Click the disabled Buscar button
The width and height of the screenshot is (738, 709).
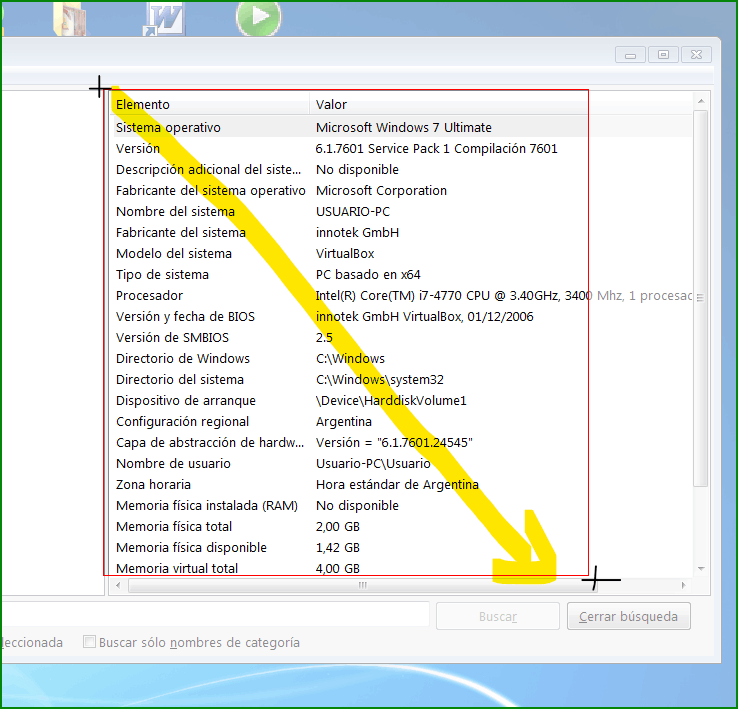click(x=497, y=616)
